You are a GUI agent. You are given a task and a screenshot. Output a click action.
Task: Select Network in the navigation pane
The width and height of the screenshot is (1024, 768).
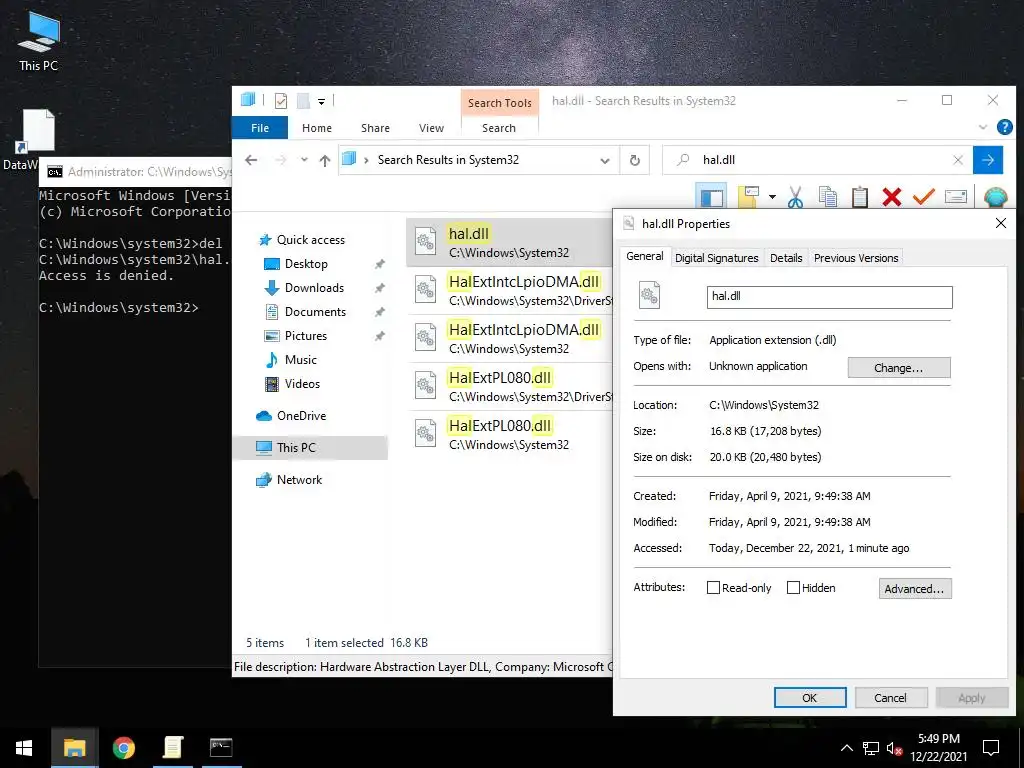[299, 480]
